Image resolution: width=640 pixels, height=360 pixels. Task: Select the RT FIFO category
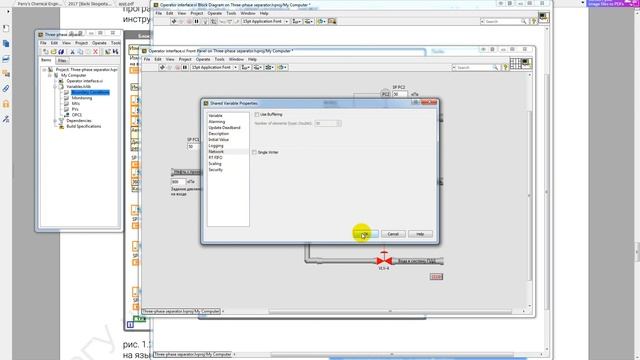point(216,158)
